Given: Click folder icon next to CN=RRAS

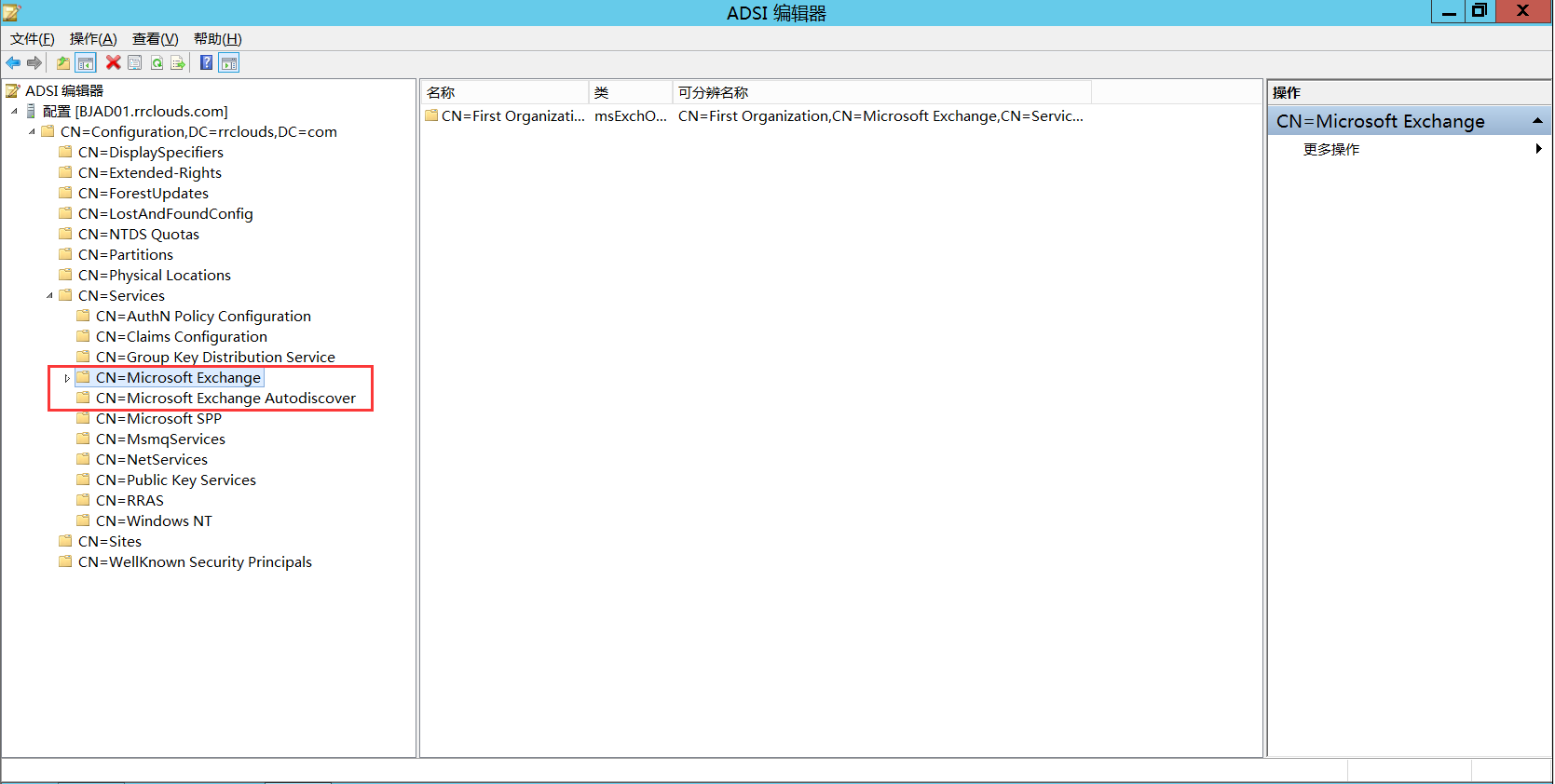Looking at the screenshot, I should [x=83, y=500].
